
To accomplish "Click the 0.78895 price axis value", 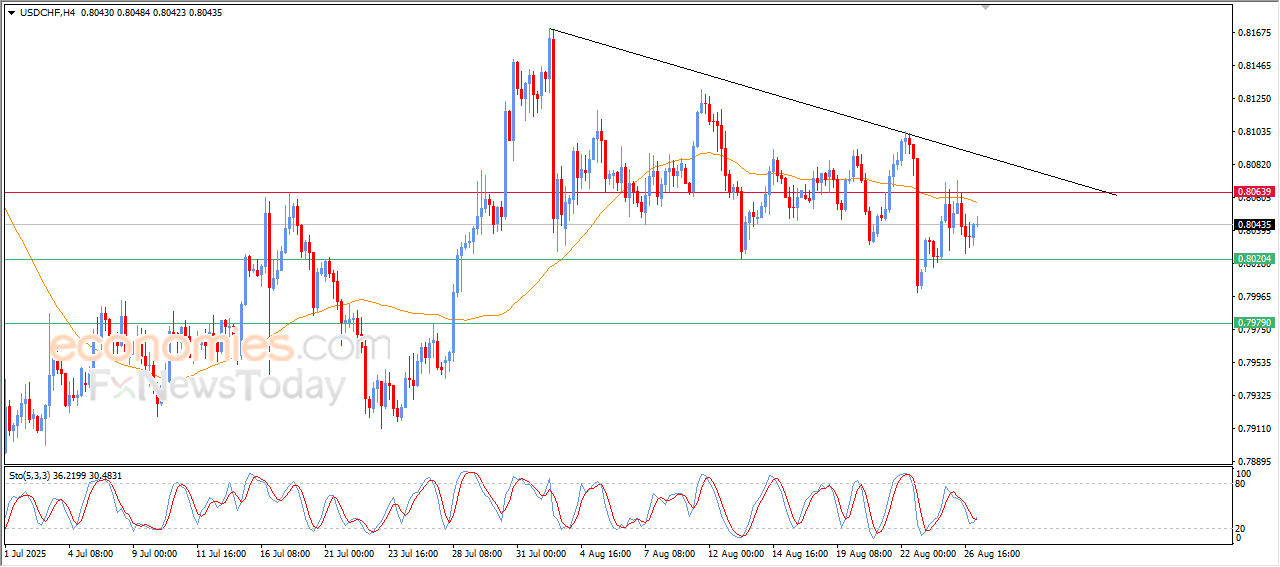I will [1254, 462].
